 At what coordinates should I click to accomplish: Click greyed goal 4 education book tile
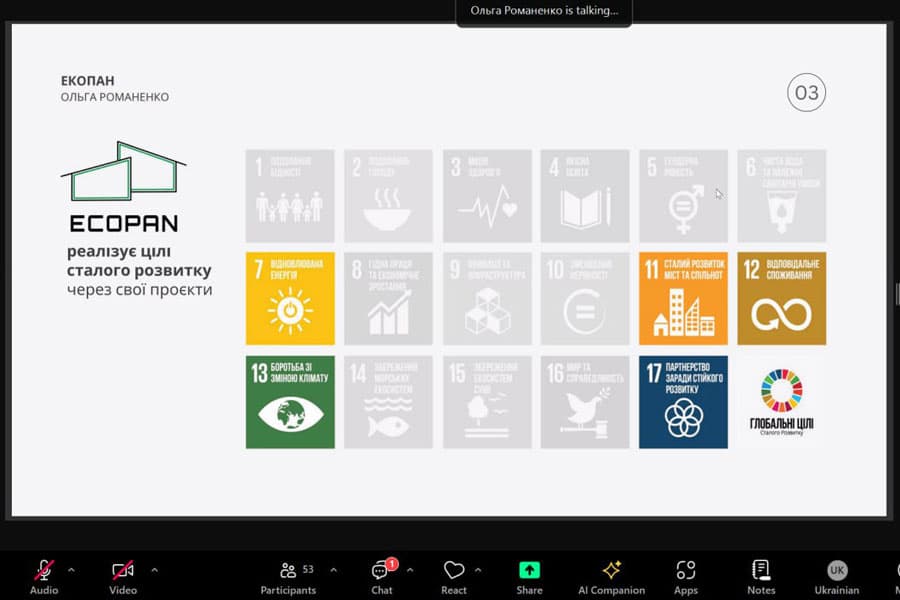coord(585,196)
